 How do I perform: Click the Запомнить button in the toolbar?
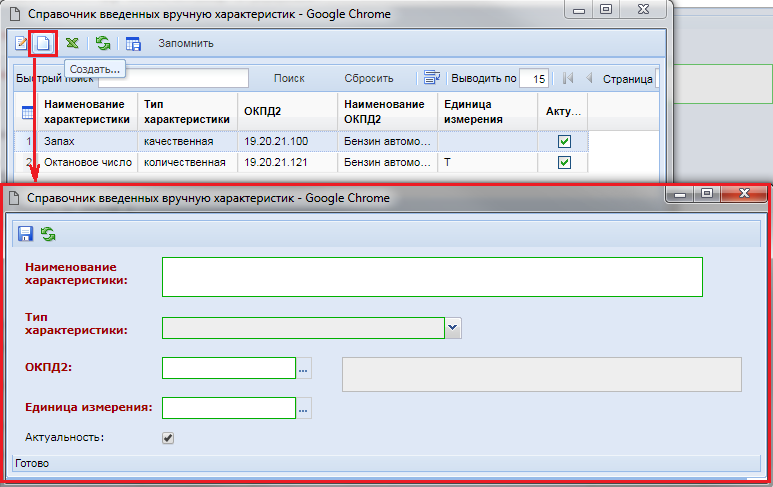tap(186, 44)
